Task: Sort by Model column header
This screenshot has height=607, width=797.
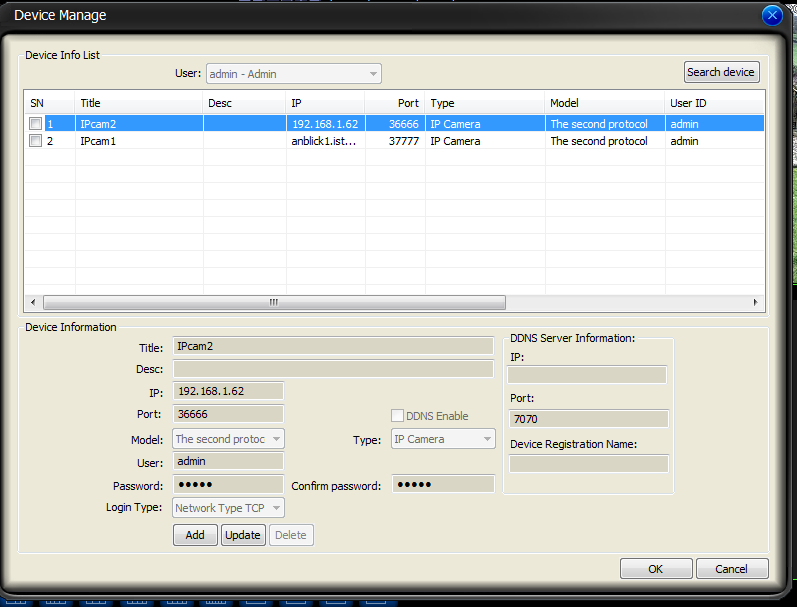Action: (605, 103)
